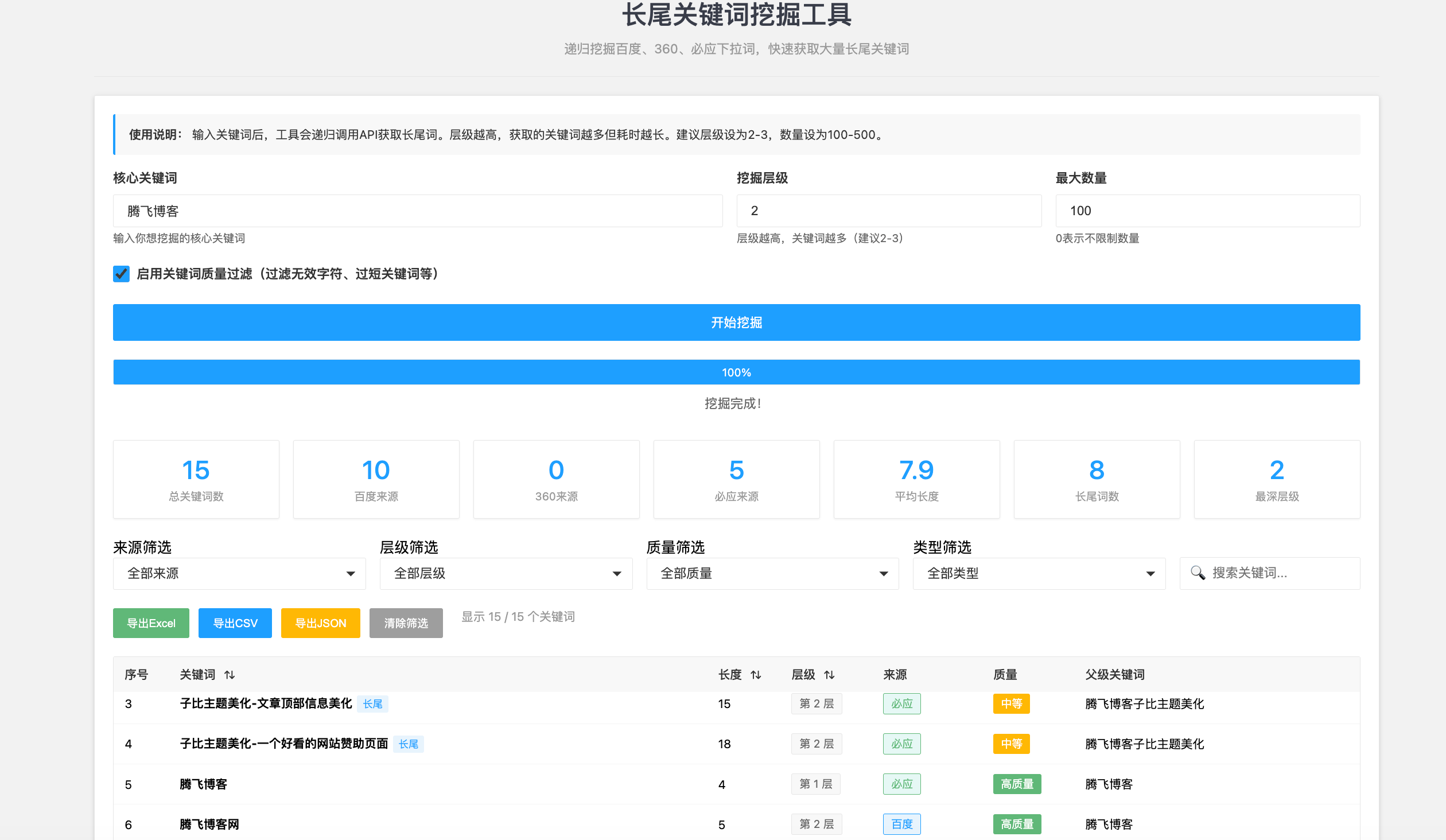This screenshot has height=840, width=1446.
Task: Toggle 启用关键词质量过滤 checkbox
Action: click(121, 274)
